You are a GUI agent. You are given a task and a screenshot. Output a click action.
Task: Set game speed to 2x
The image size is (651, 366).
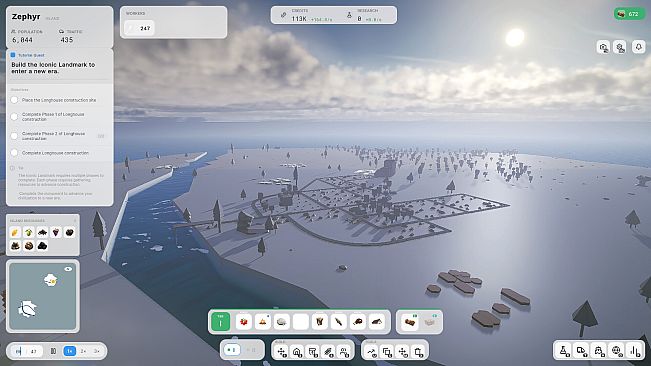[83, 351]
